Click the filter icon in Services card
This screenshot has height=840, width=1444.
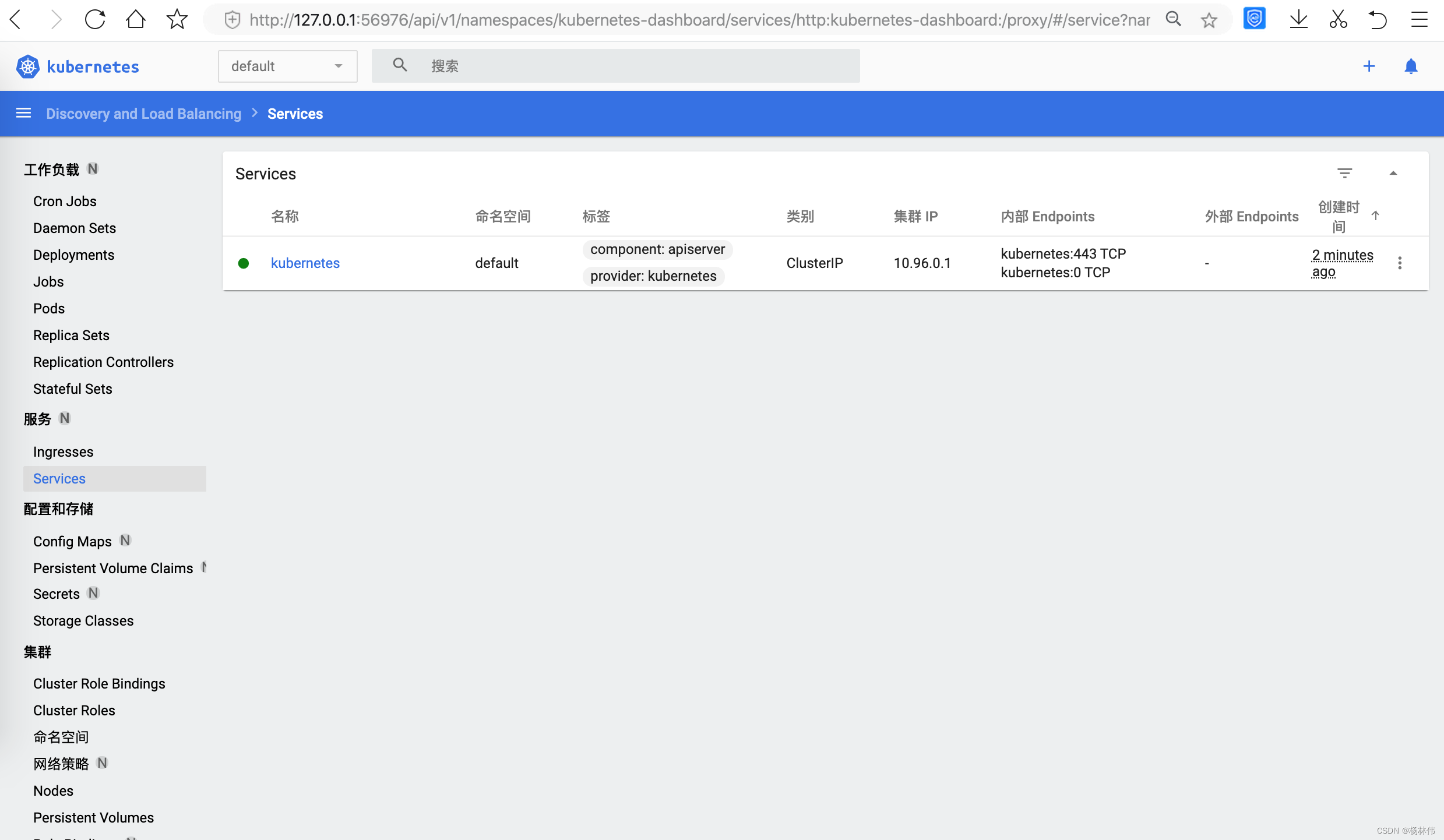pos(1344,173)
